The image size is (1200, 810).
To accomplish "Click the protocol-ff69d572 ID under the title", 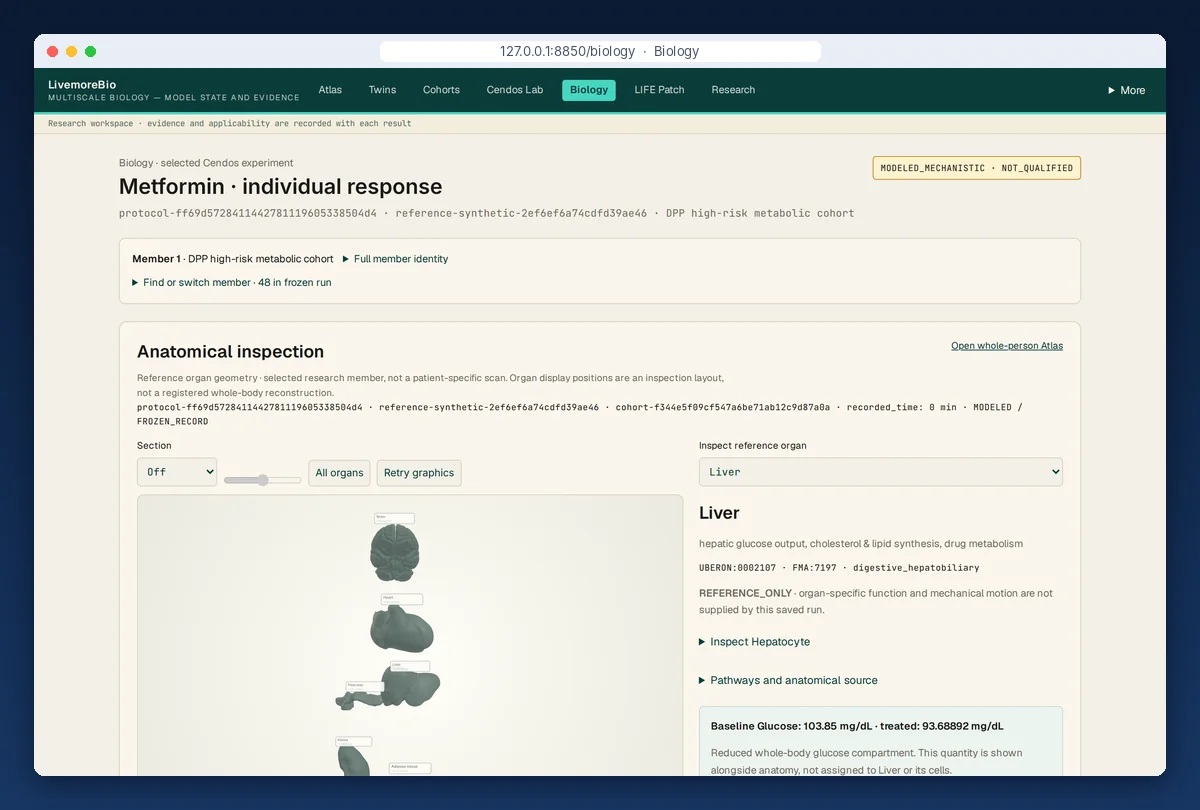I will tap(248, 213).
